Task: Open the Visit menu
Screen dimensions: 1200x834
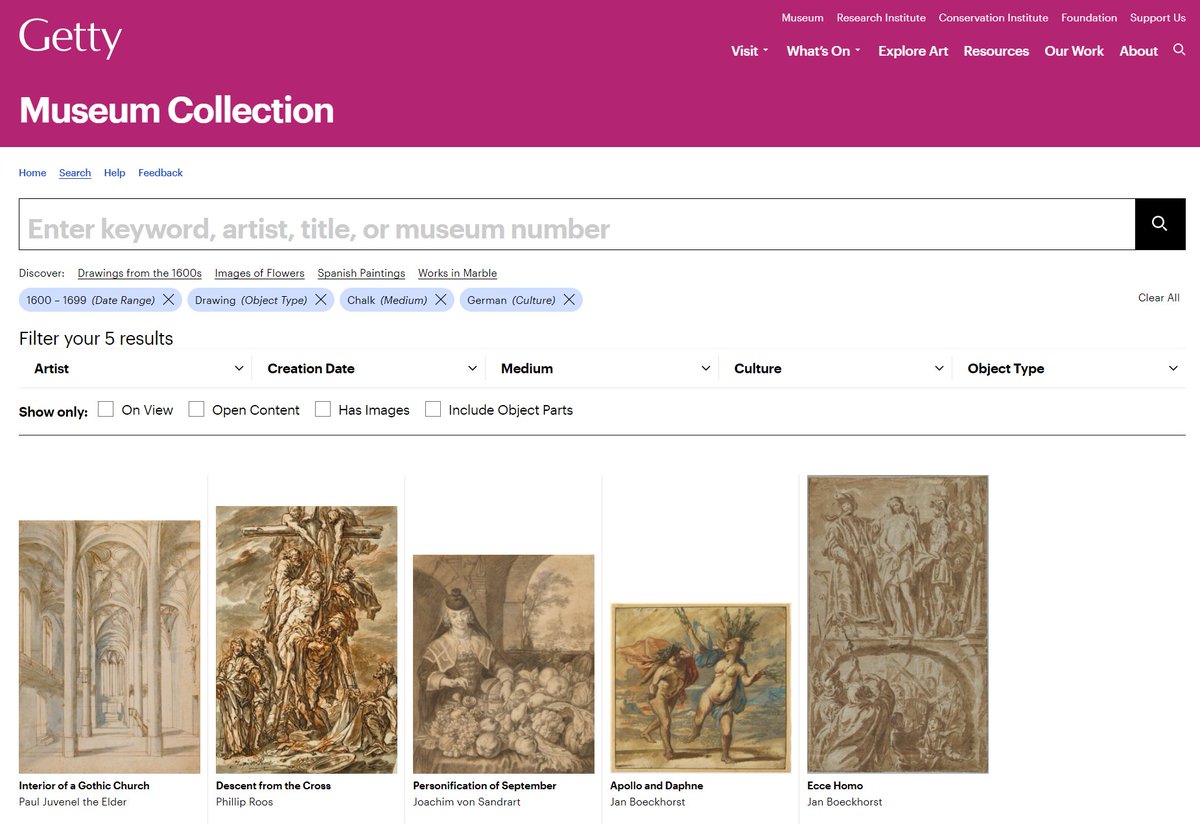Action: (750, 51)
